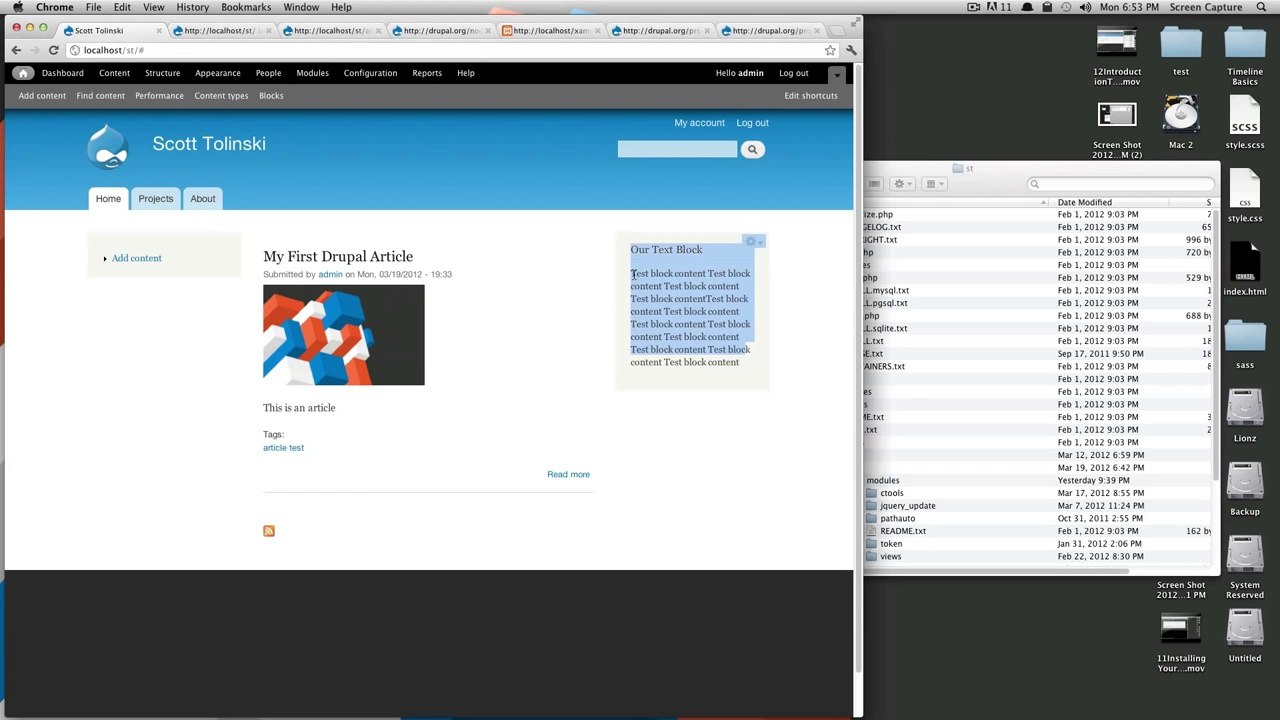
Task: Select the pathauto folder in Finder
Action: 897,519
